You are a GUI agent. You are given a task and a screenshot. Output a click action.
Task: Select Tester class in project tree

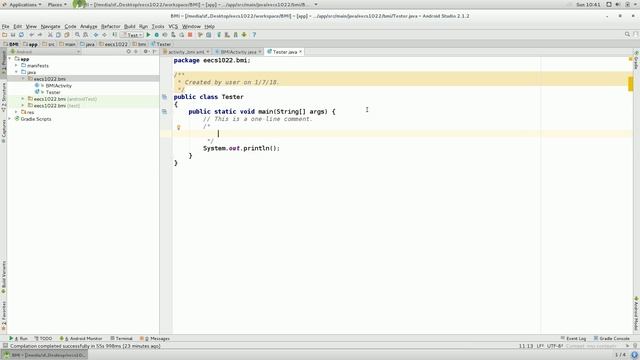53,92
